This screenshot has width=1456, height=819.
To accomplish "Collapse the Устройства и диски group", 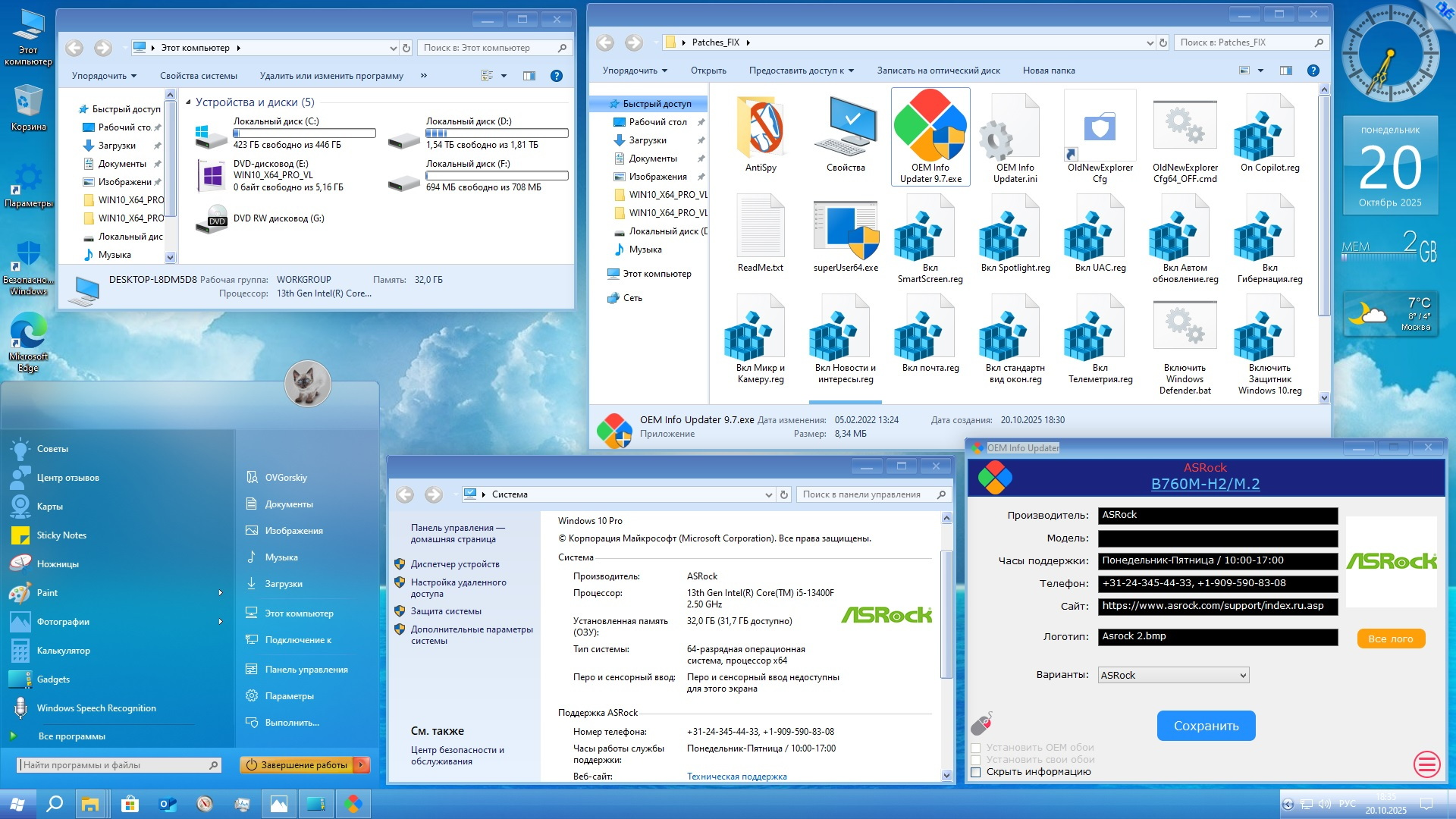I will [x=188, y=102].
